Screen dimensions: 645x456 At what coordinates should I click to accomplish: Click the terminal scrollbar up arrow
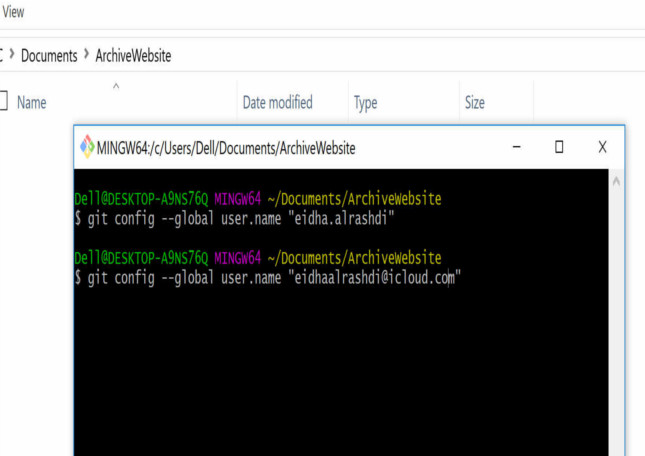616,181
